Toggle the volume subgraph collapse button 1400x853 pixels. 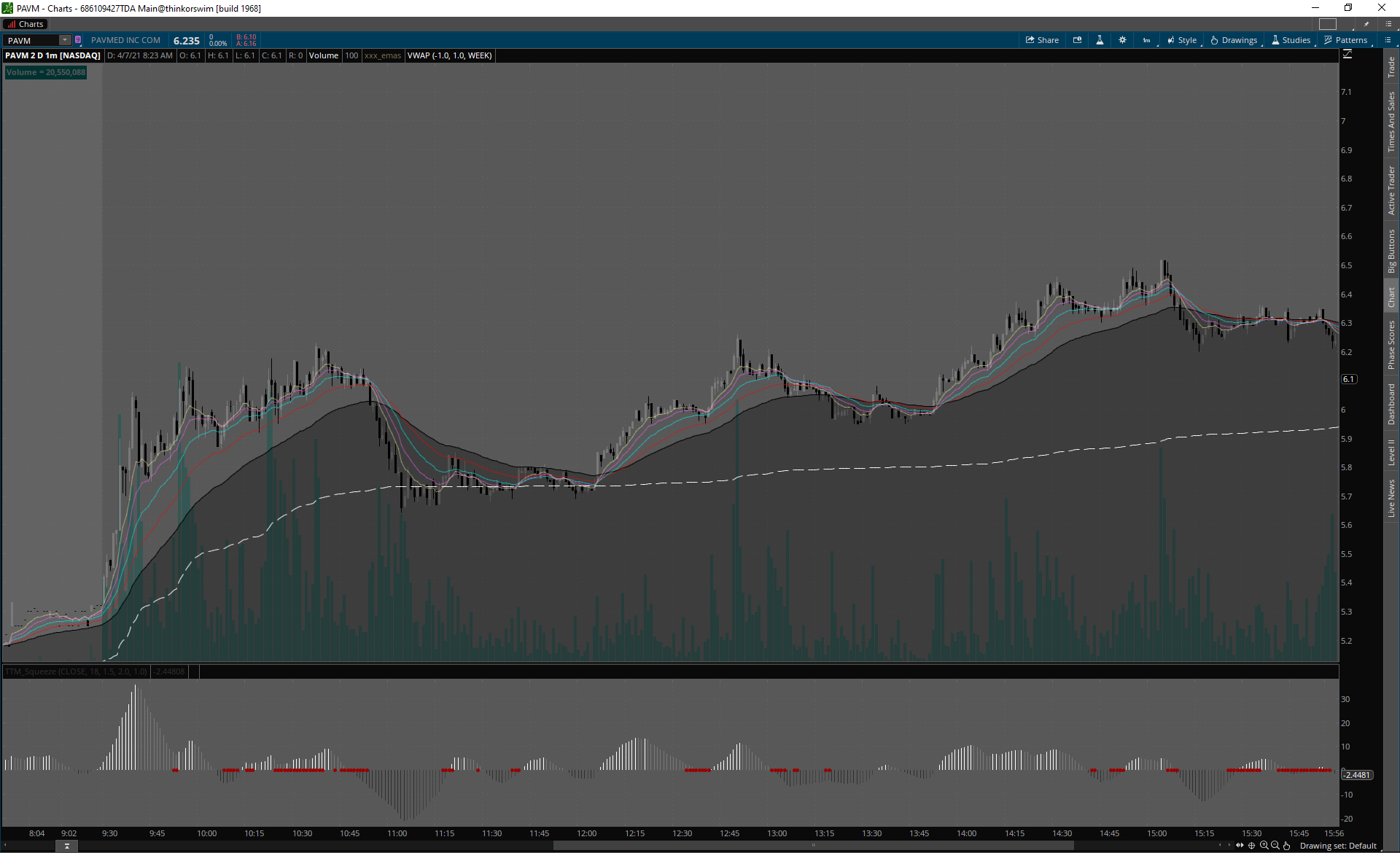tap(66, 846)
